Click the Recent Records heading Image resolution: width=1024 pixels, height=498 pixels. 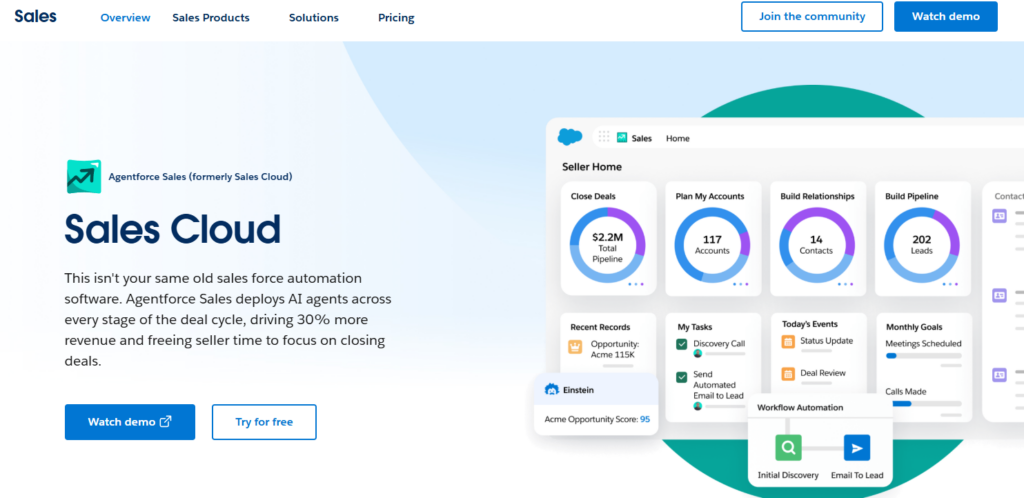[600, 327]
